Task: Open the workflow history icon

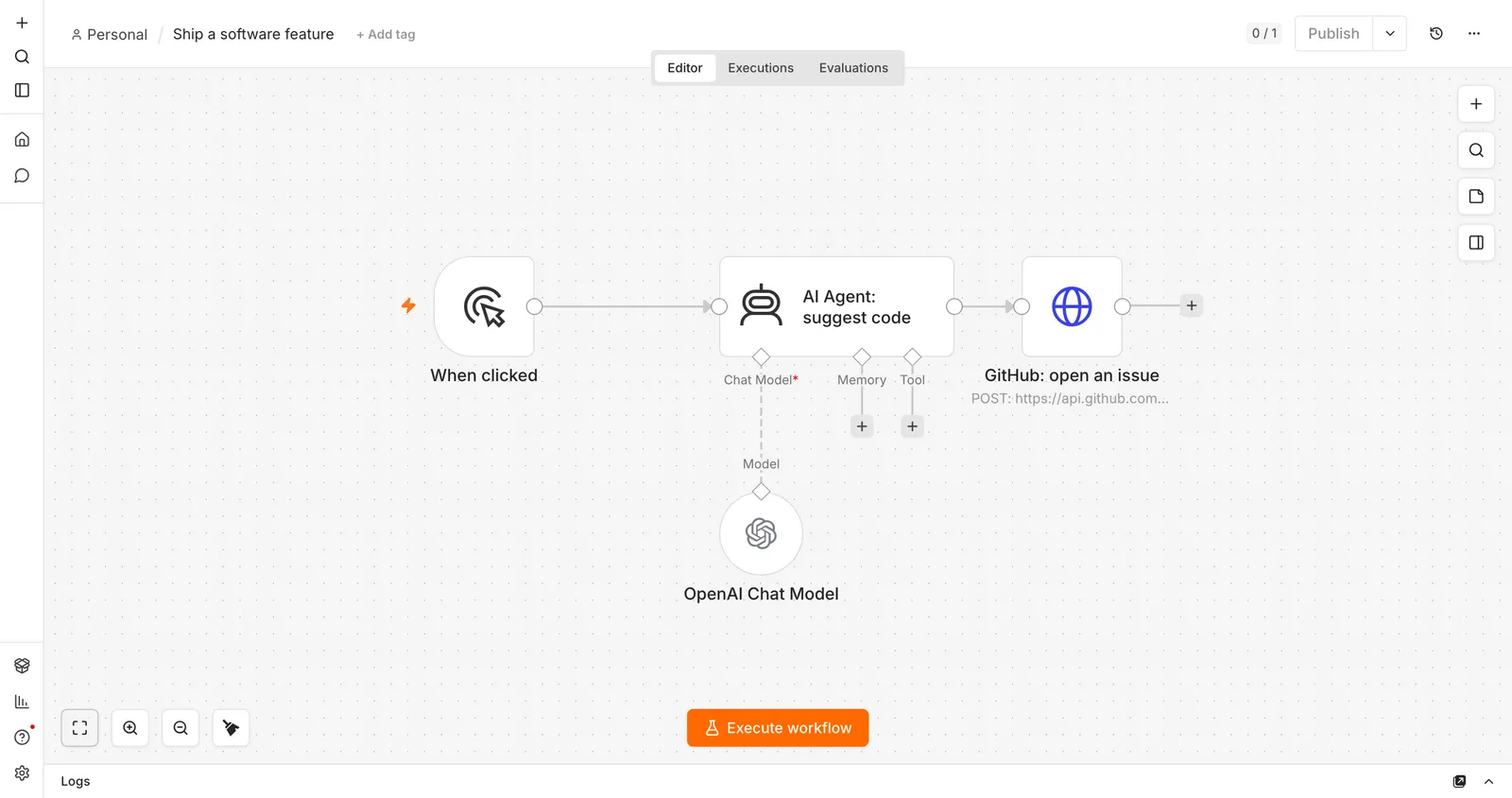Action: coord(1436,33)
